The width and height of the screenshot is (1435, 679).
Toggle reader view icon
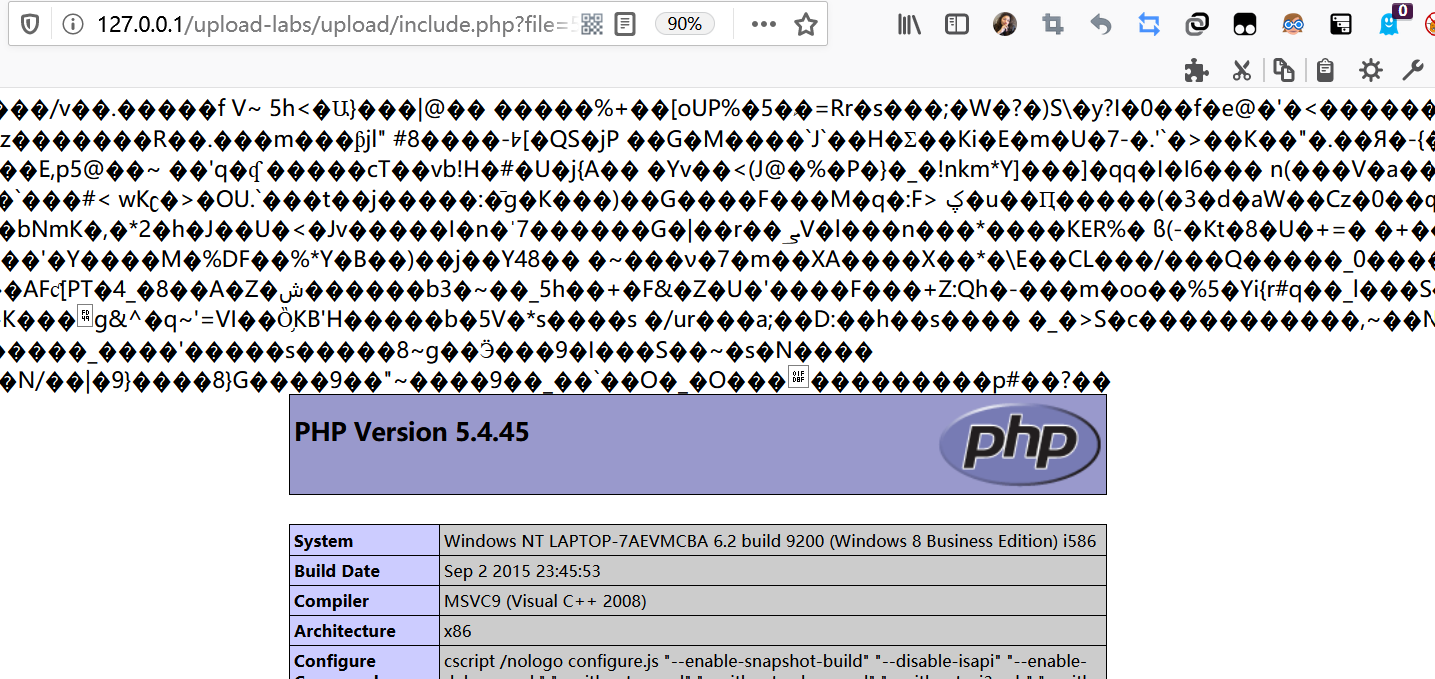[626, 24]
